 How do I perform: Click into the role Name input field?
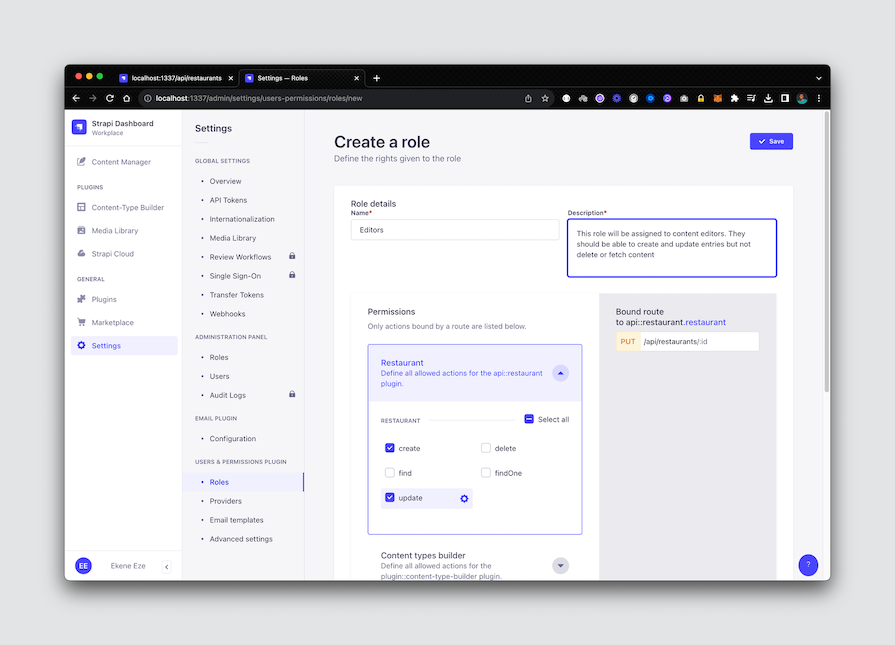(455, 229)
